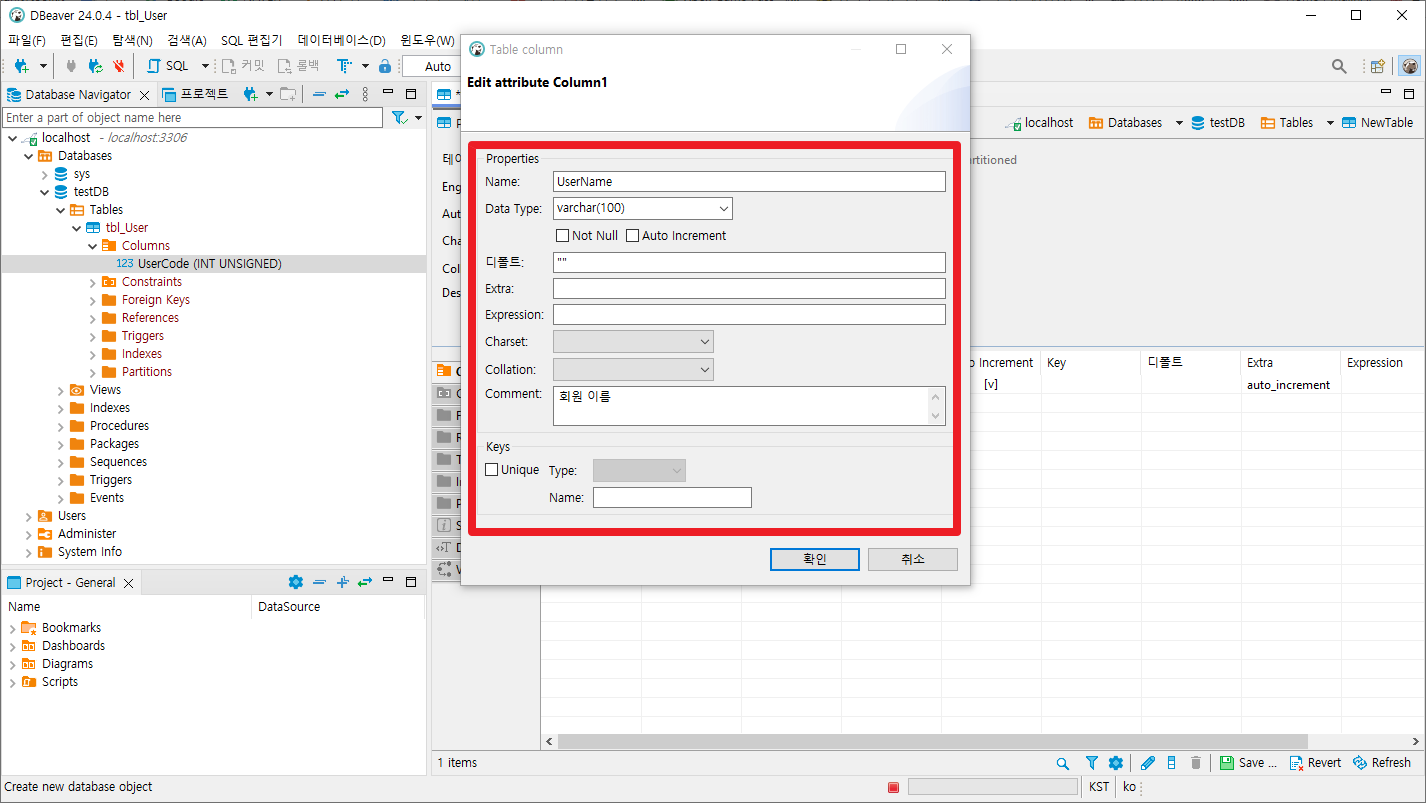Click the Scripts item in Project panel

coord(60,682)
